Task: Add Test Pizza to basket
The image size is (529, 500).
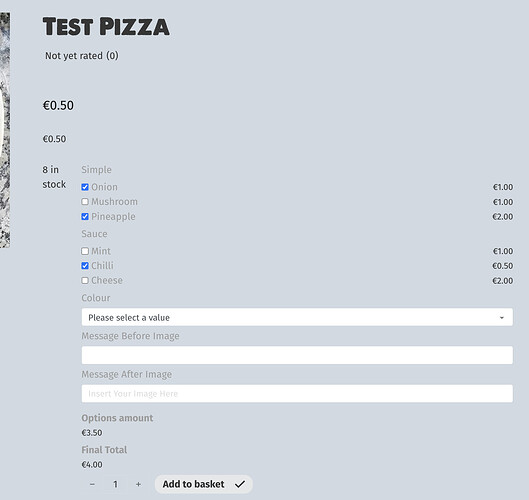Action: coord(203,484)
